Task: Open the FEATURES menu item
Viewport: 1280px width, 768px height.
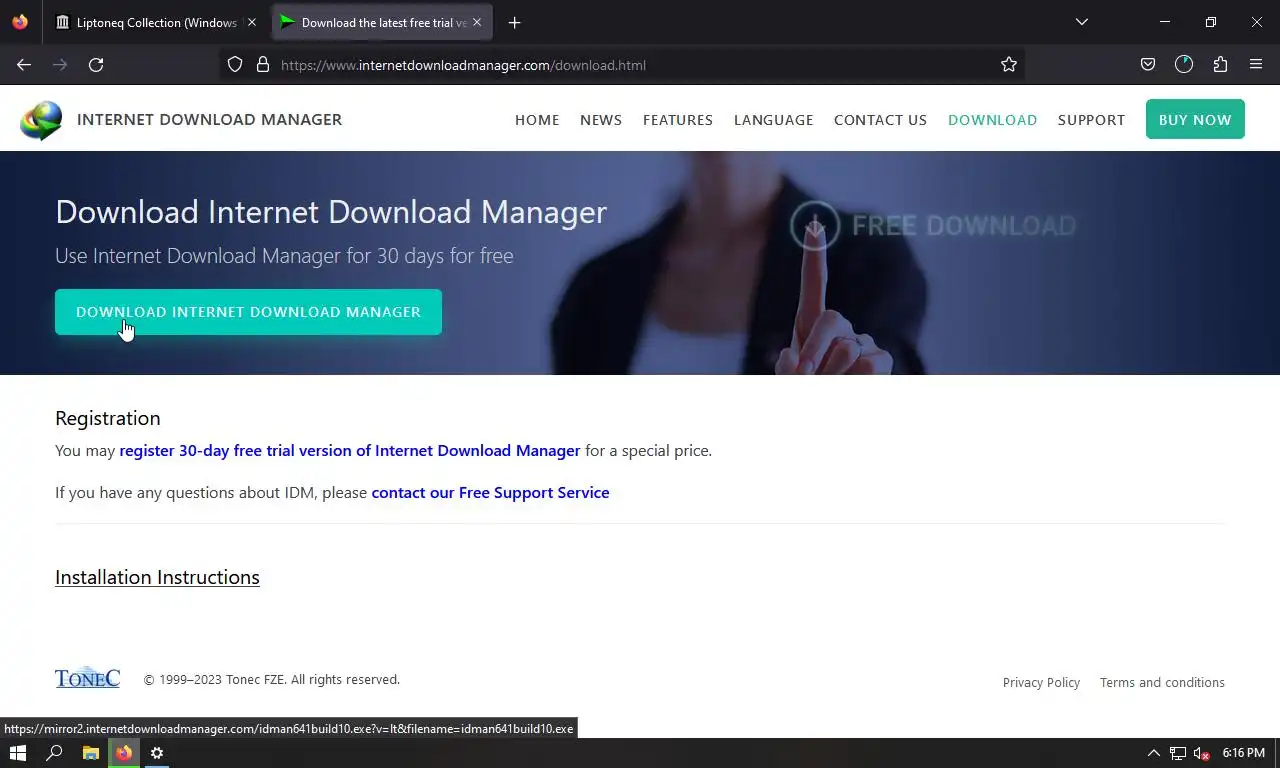Action: click(x=678, y=120)
